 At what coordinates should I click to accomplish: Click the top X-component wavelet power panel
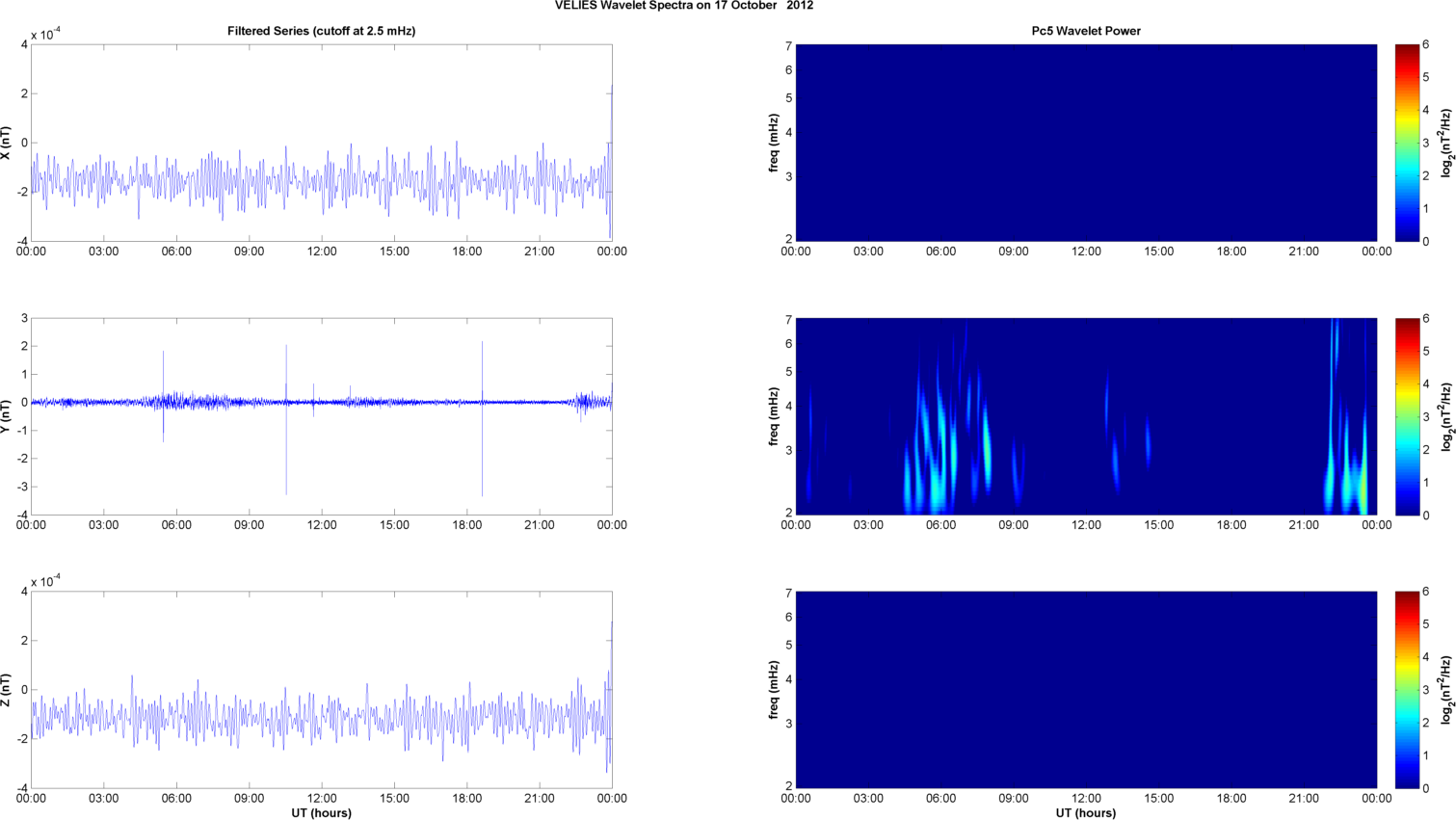[x=1086, y=143]
